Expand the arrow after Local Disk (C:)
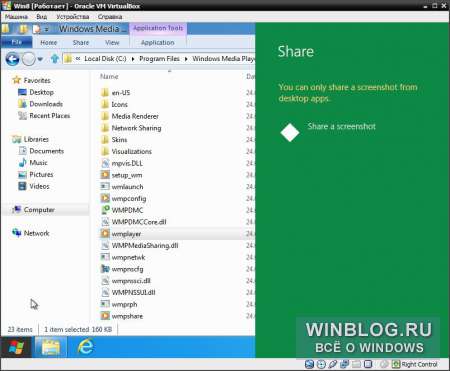The image size is (450, 371). click(133, 59)
